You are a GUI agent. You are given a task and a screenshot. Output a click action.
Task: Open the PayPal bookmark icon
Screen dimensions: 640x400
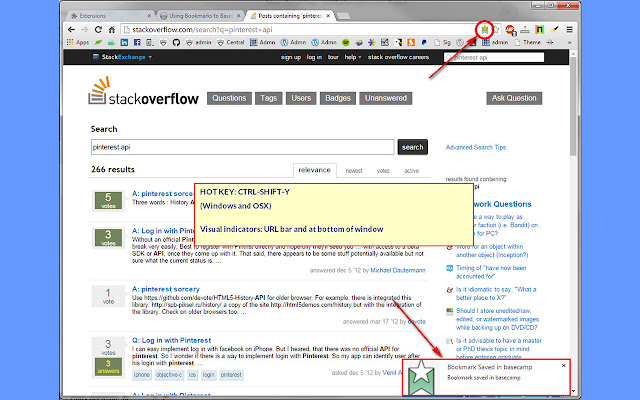[424, 42]
